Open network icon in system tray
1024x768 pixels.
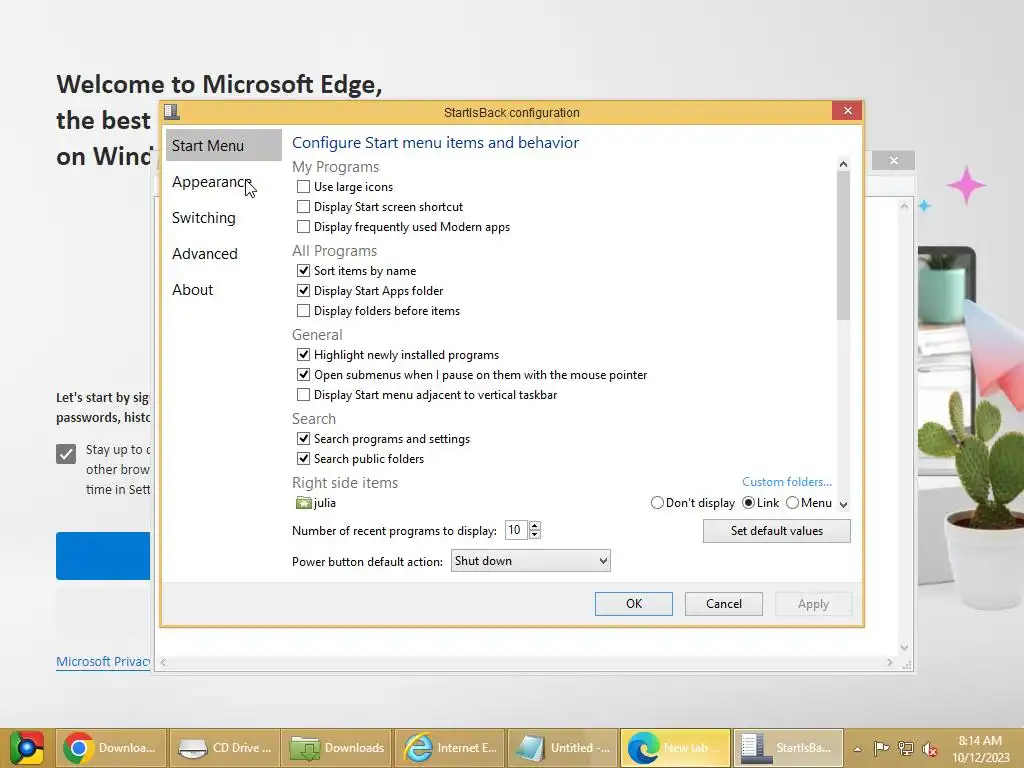[906, 748]
